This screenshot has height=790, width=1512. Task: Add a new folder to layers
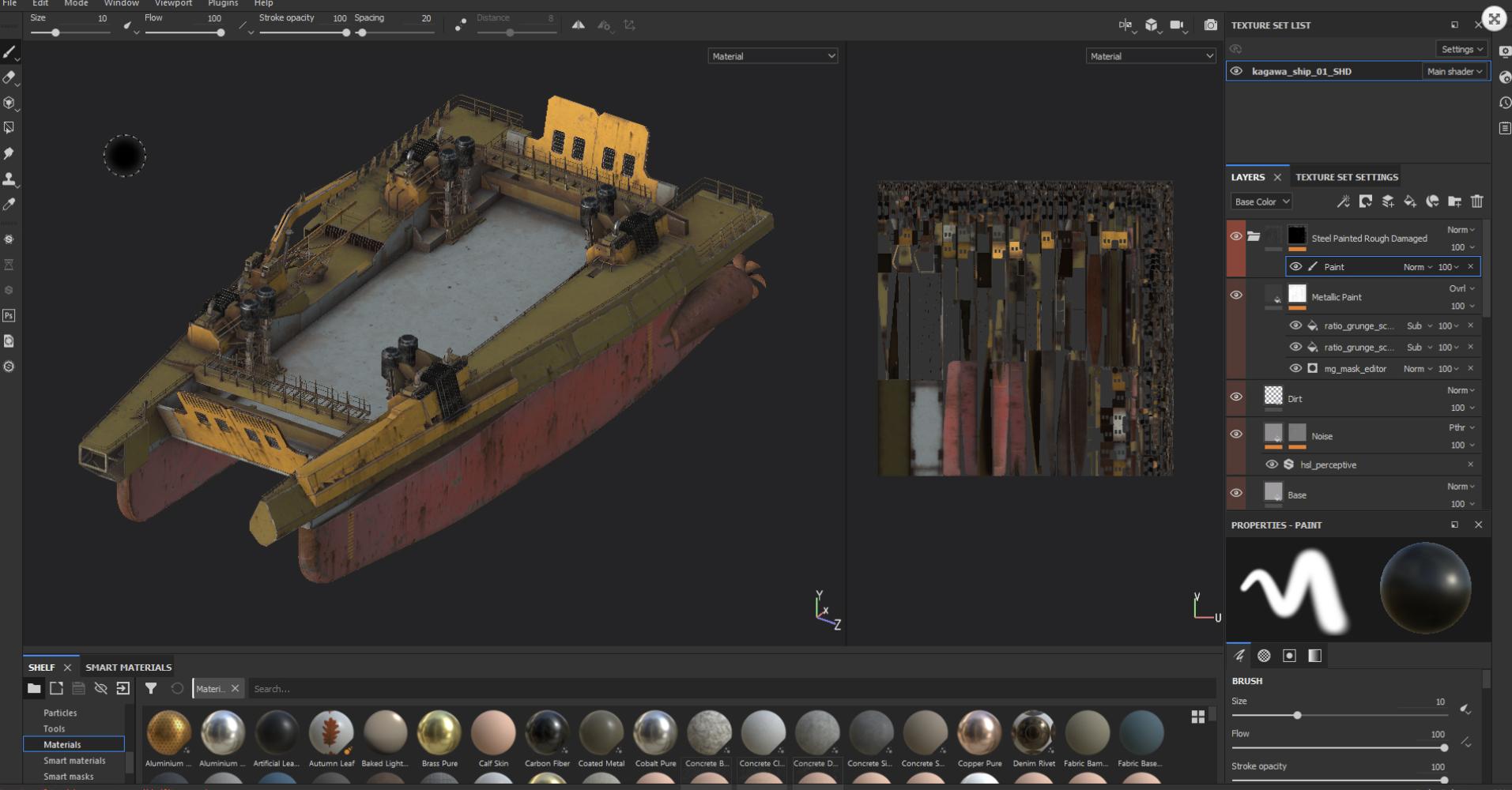point(1454,201)
